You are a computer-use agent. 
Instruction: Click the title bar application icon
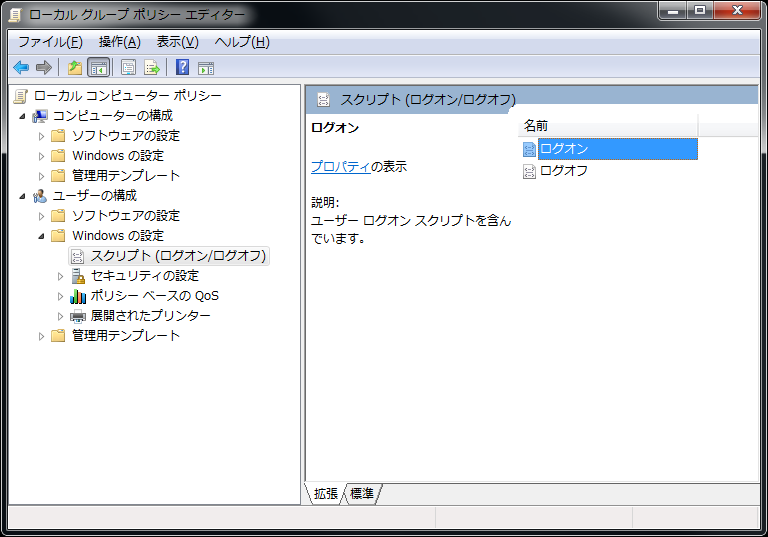pos(15,15)
